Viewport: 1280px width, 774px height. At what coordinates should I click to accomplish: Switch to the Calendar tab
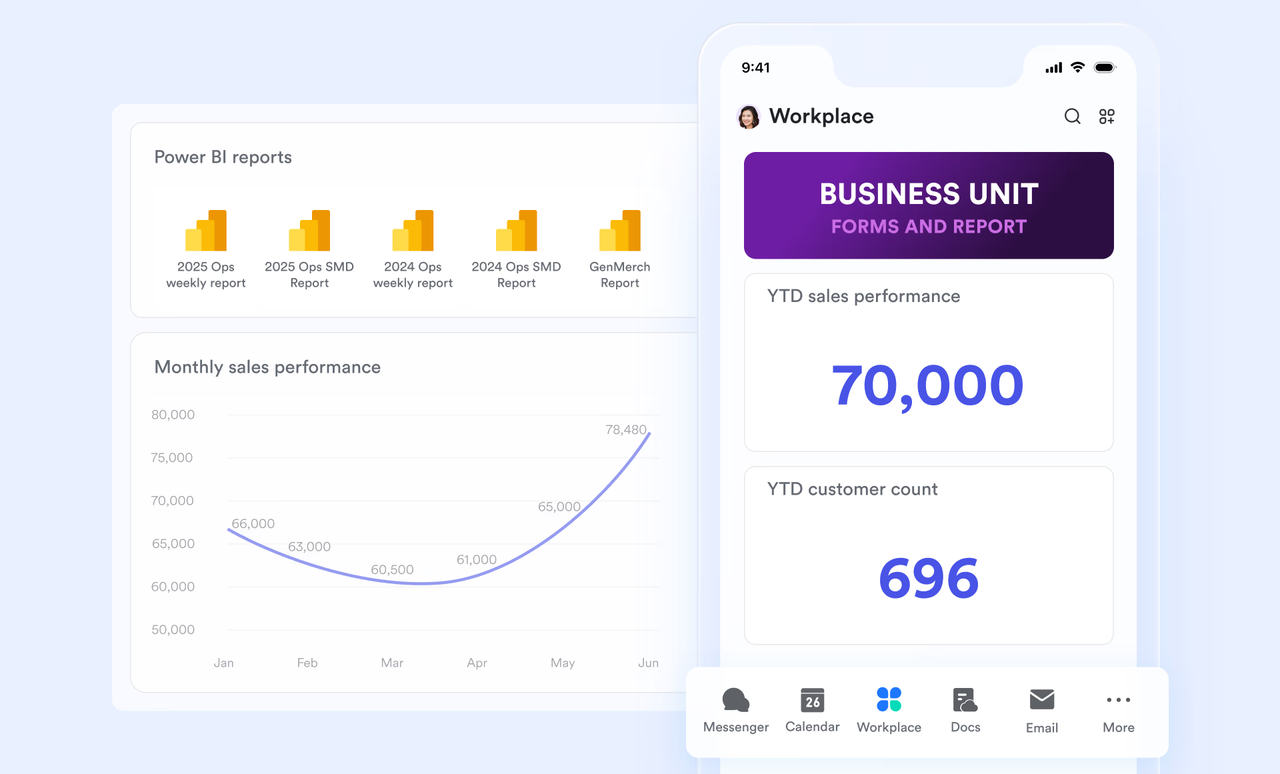tap(812, 711)
